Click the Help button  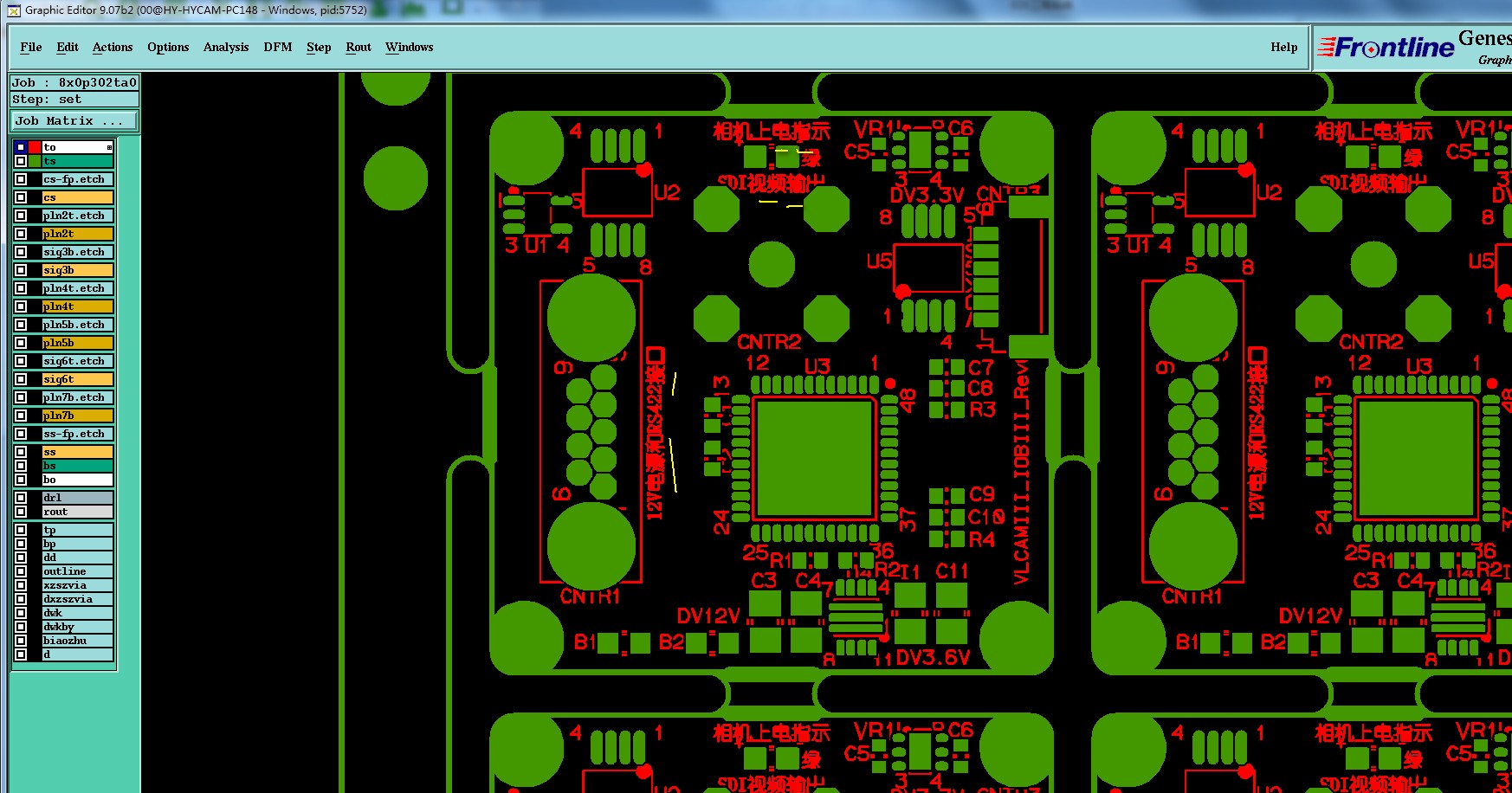coord(1284,48)
